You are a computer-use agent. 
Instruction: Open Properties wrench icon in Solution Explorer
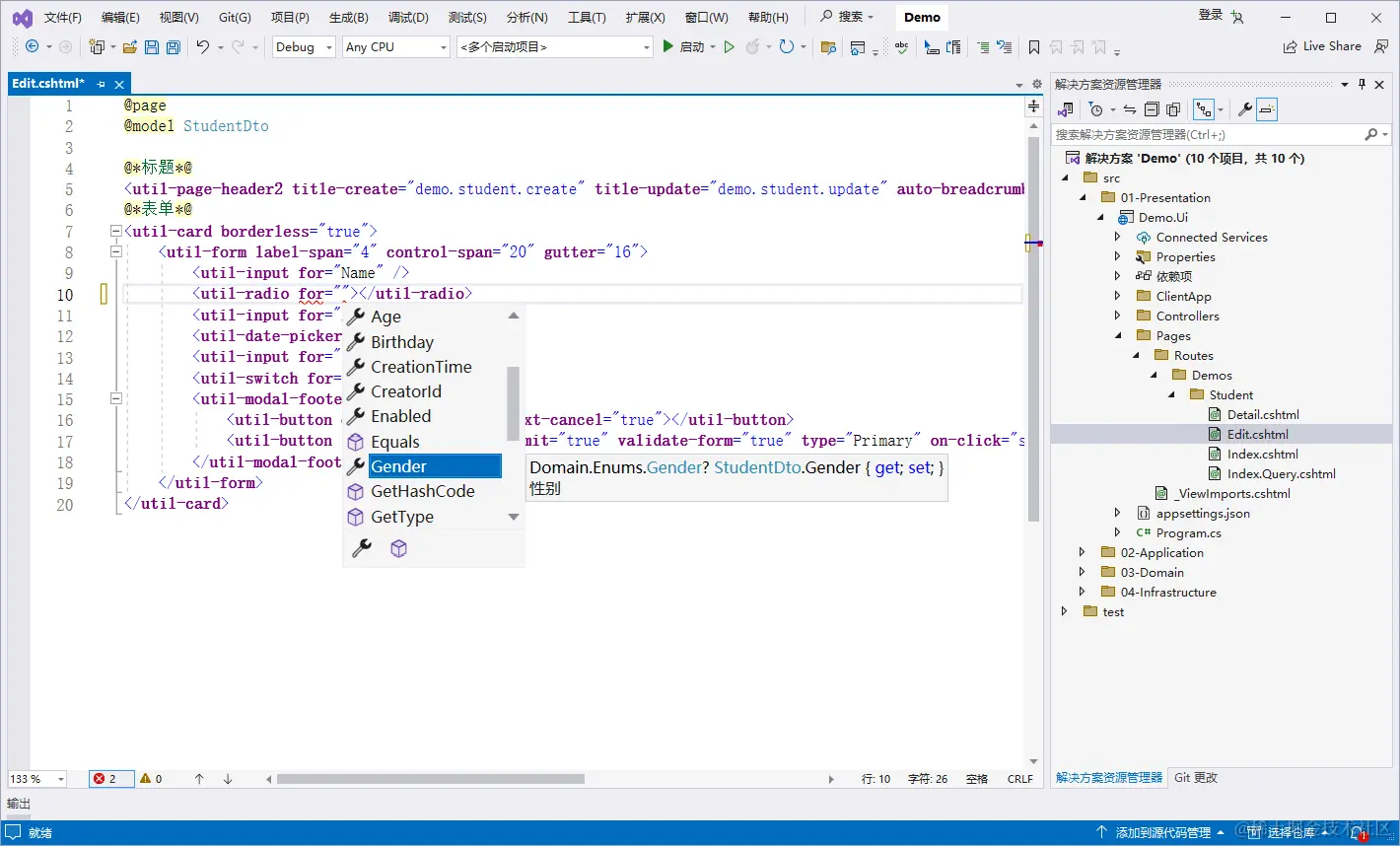pos(1245,109)
